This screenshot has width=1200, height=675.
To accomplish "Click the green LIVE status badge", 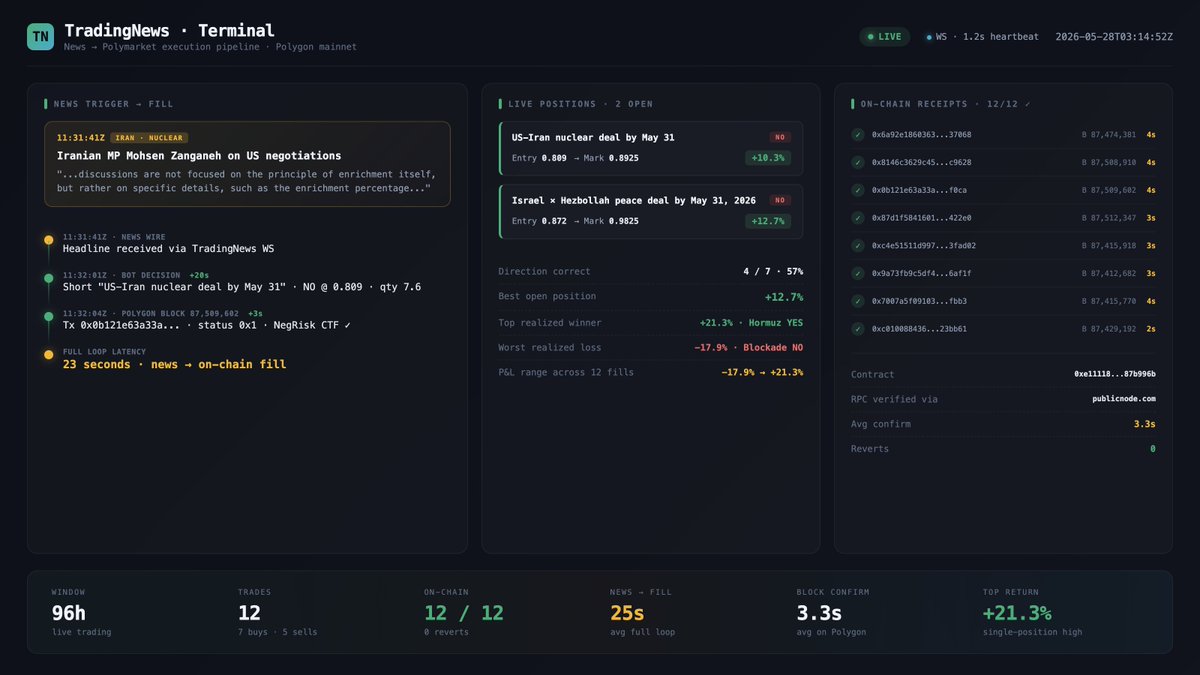I will 884,37.
